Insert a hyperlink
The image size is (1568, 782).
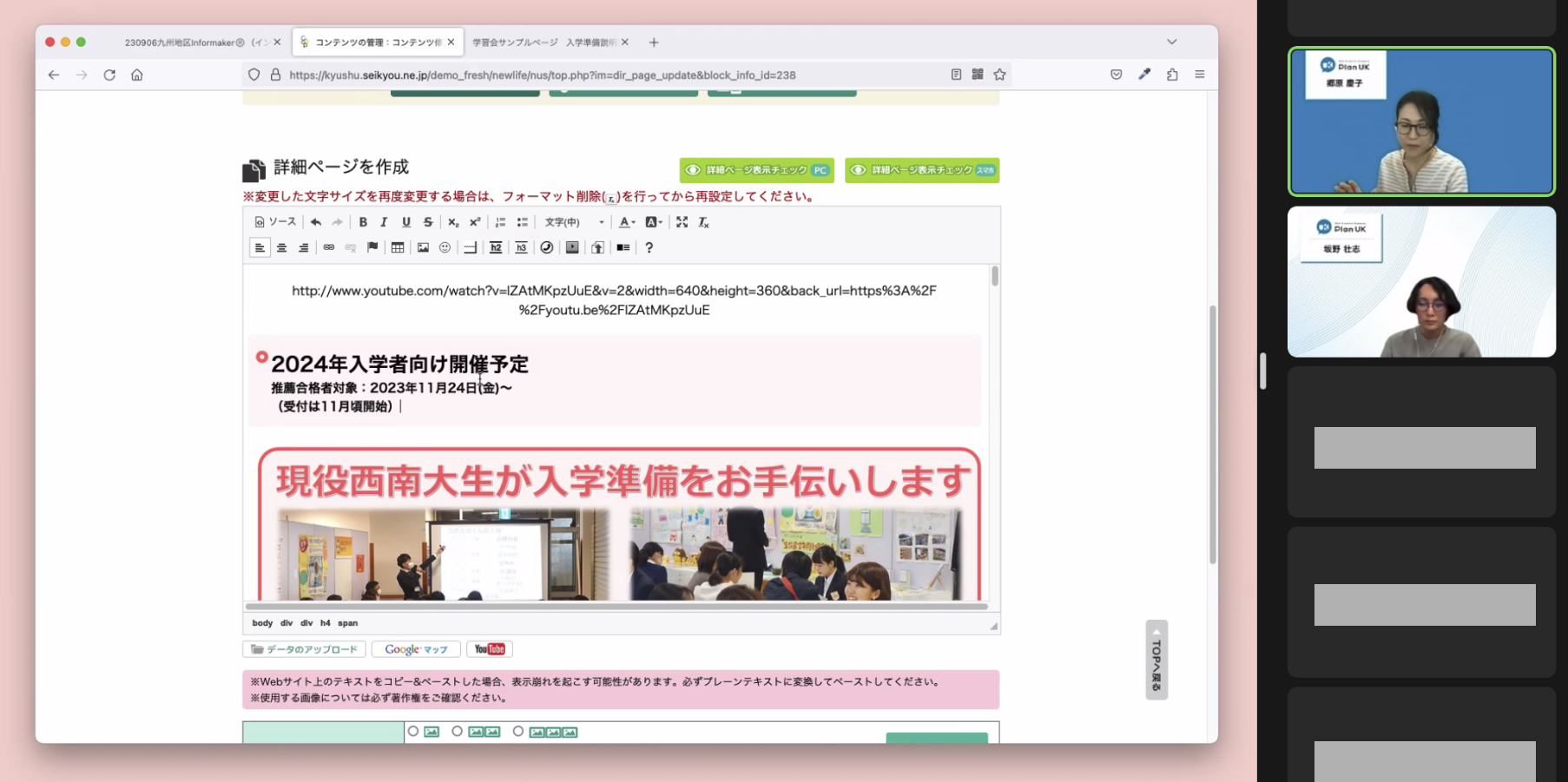coord(328,247)
